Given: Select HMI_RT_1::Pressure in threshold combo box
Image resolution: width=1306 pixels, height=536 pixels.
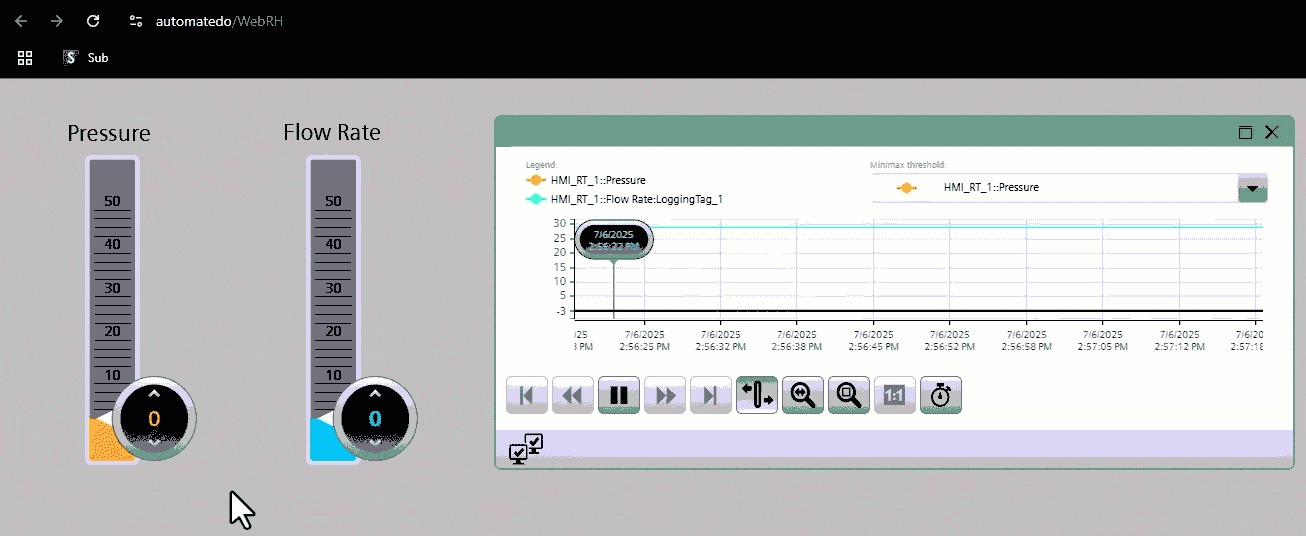Looking at the screenshot, I should 1055,188.
